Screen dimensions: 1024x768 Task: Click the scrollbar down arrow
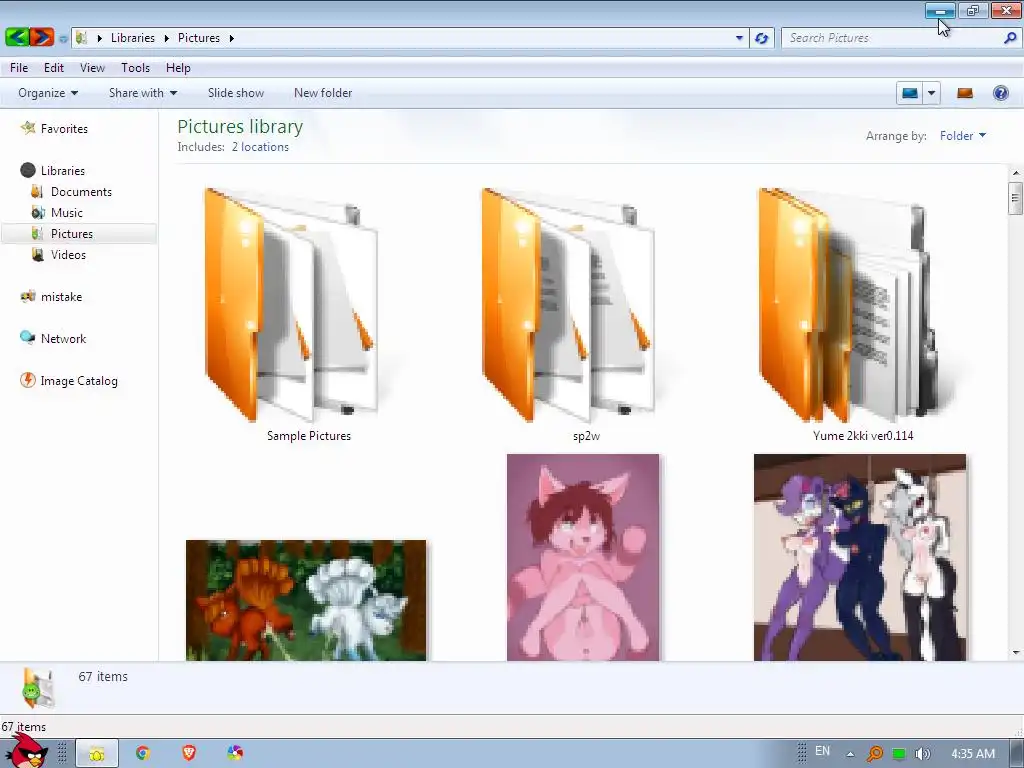point(1016,652)
